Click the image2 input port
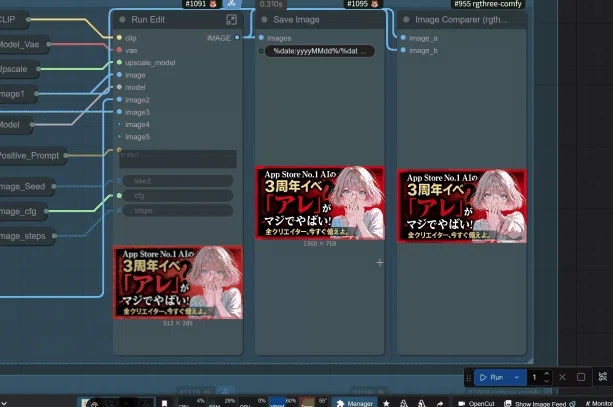The height and width of the screenshot is (407, 613). [x=119, y=100]
